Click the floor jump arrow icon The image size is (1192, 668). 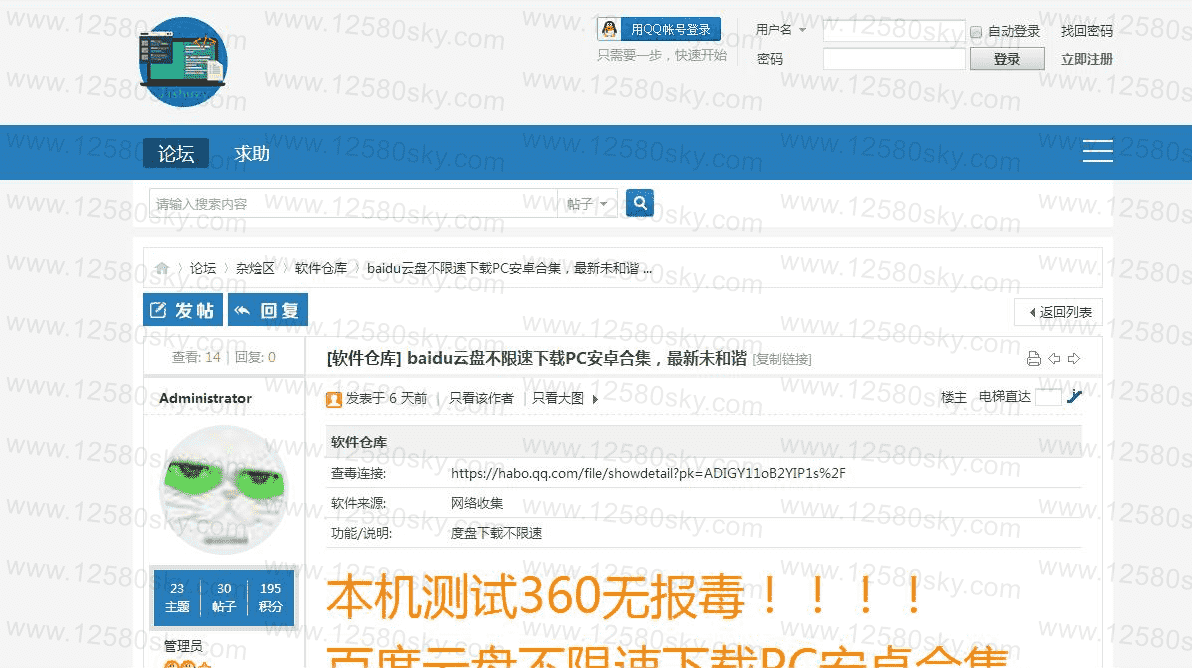(1074, 396)
